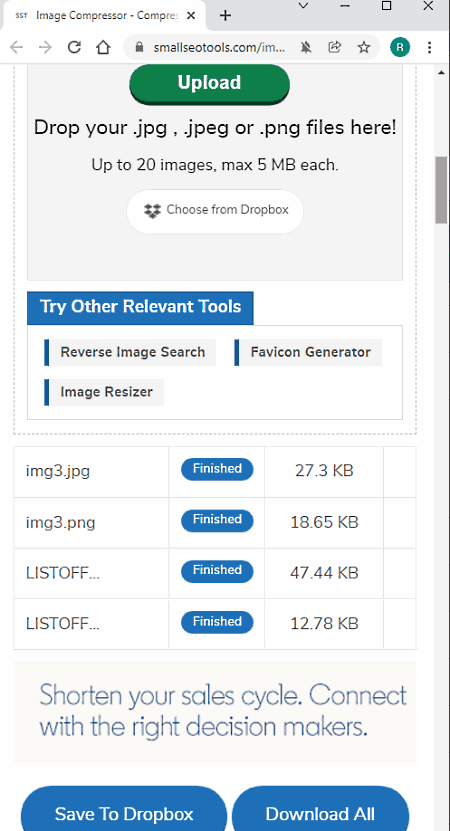Open the share page icon in address bar
The width and height of the screenshot is (450, 831).
pos(334,47)
